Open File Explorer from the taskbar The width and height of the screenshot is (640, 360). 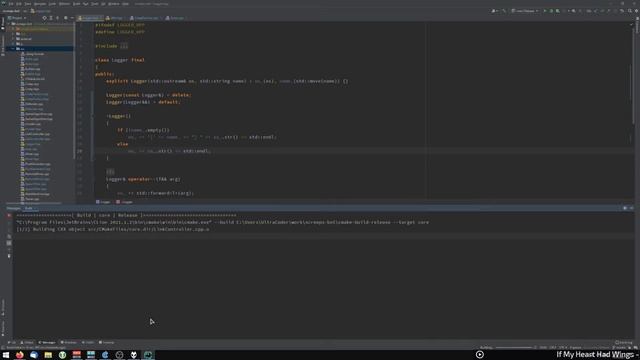[x=48, y=355]
